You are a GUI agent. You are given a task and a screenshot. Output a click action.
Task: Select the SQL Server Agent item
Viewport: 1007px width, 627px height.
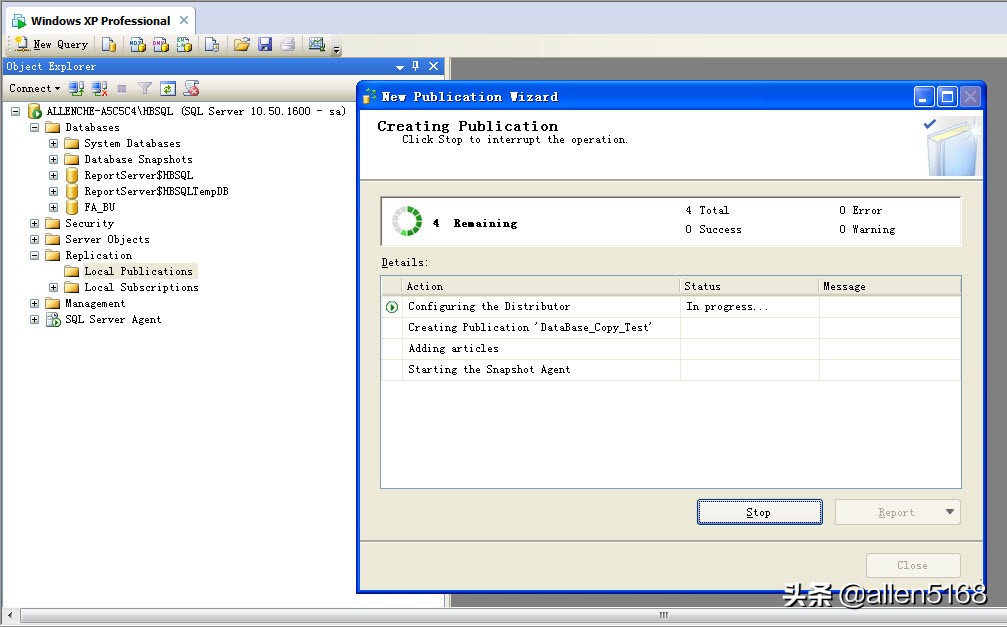click(113, 319)
